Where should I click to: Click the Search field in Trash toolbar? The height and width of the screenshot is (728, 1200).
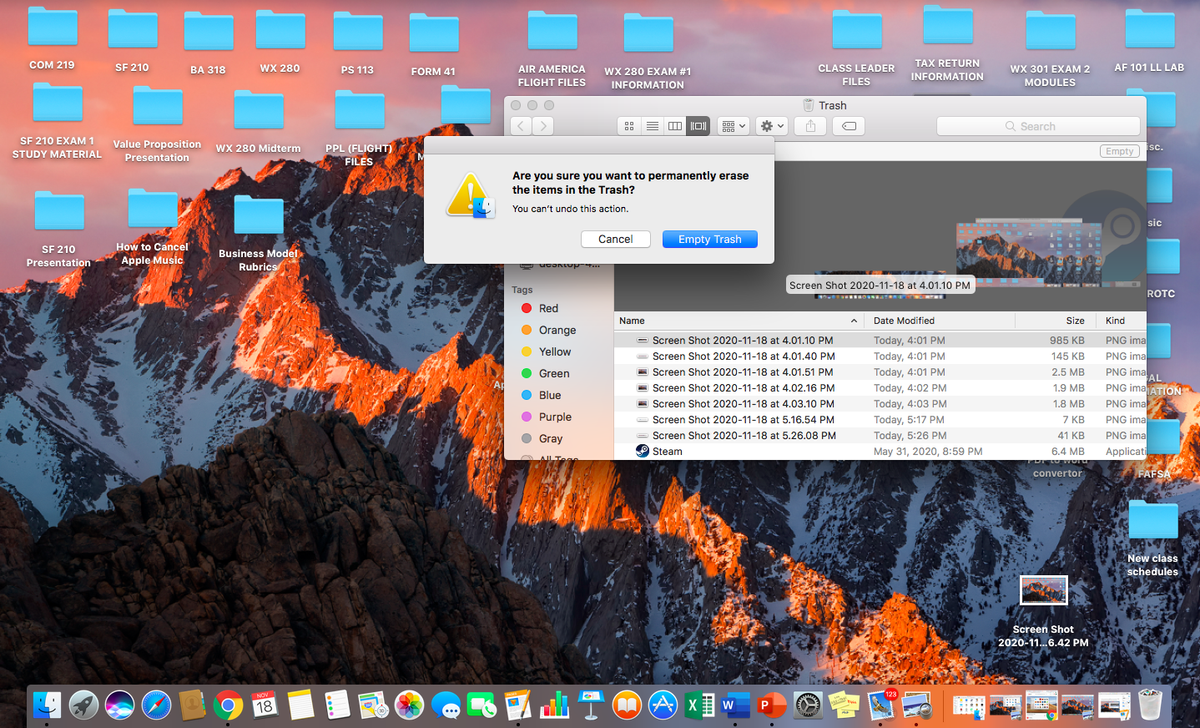[1038, 126]
